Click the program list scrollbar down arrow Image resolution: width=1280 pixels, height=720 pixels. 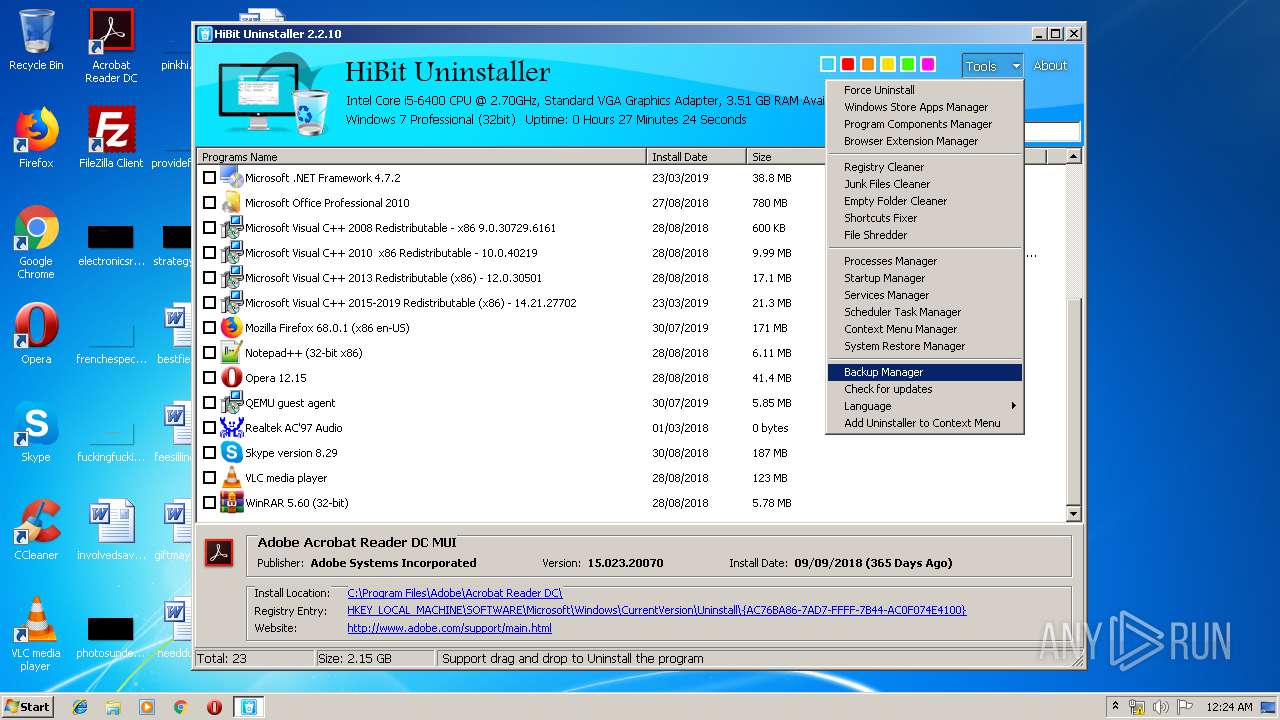1073,513
